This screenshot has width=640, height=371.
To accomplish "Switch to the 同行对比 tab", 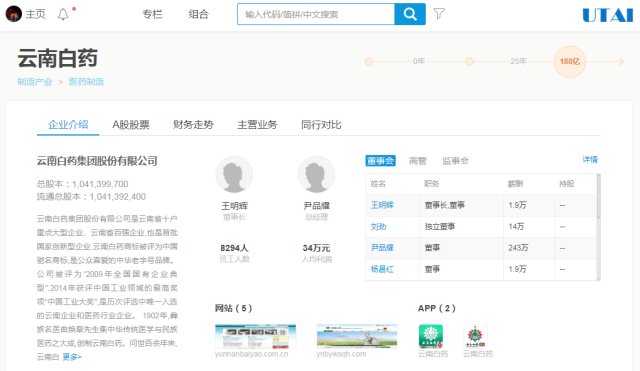I will click(x=321, y=124).
